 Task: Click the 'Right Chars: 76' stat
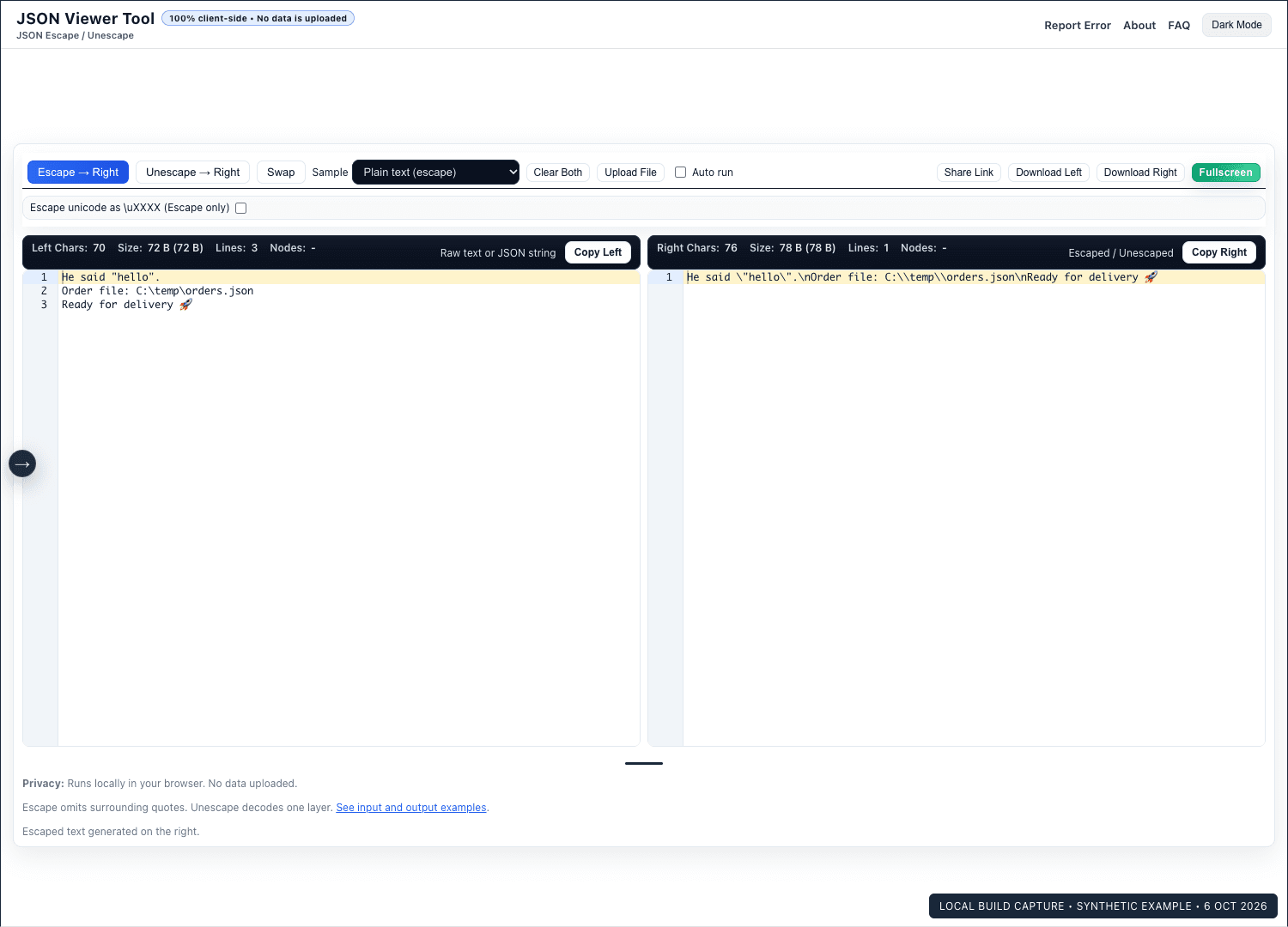(697, 248)
